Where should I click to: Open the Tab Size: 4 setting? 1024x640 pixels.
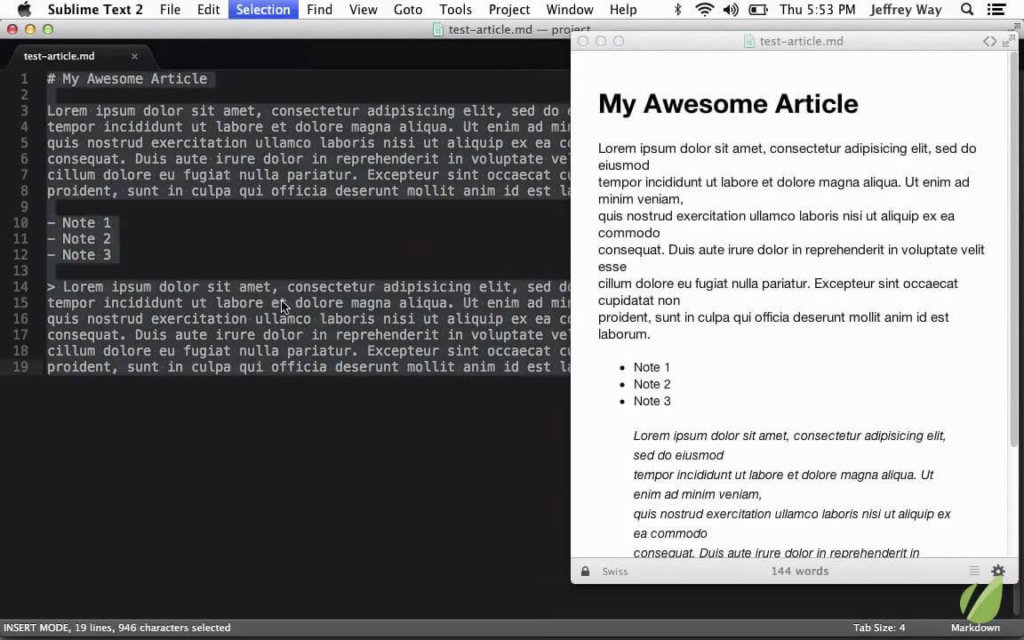[x=878, y=627]
